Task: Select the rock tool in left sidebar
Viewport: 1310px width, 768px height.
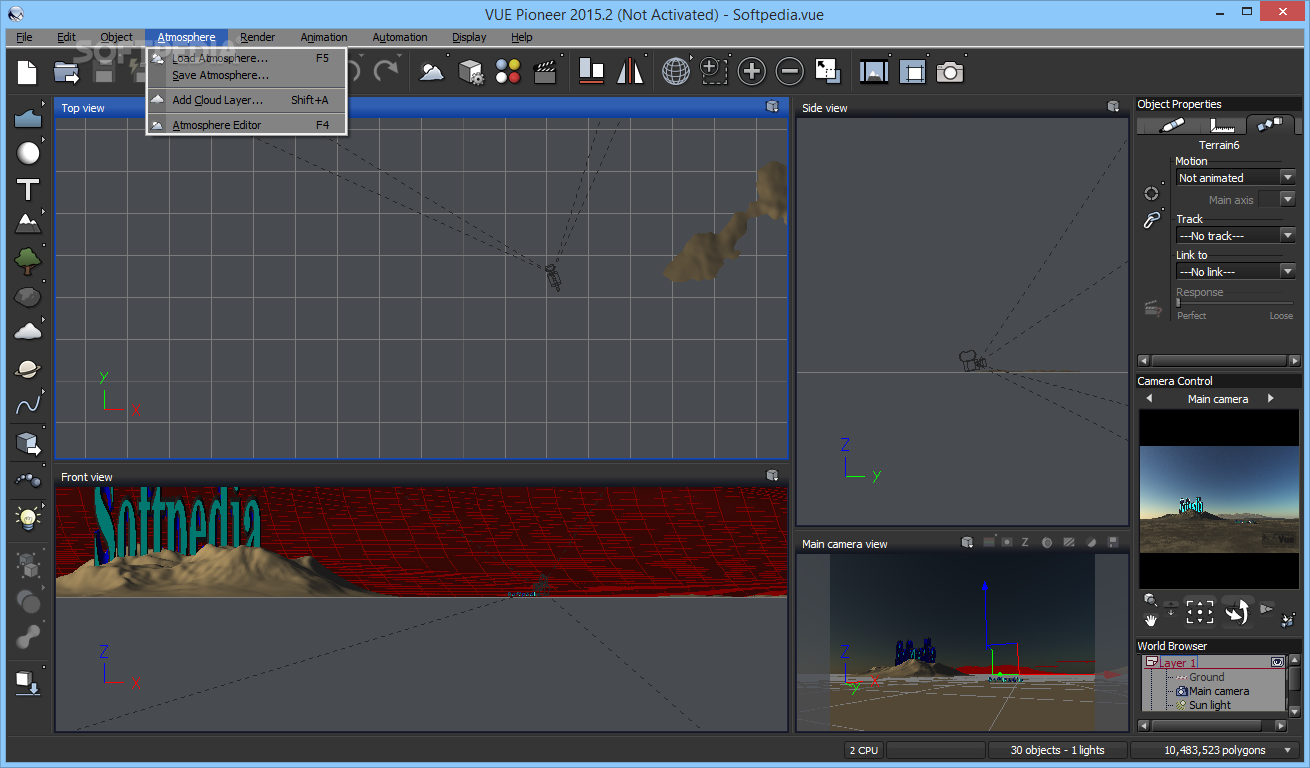Action: pos(28,297)
